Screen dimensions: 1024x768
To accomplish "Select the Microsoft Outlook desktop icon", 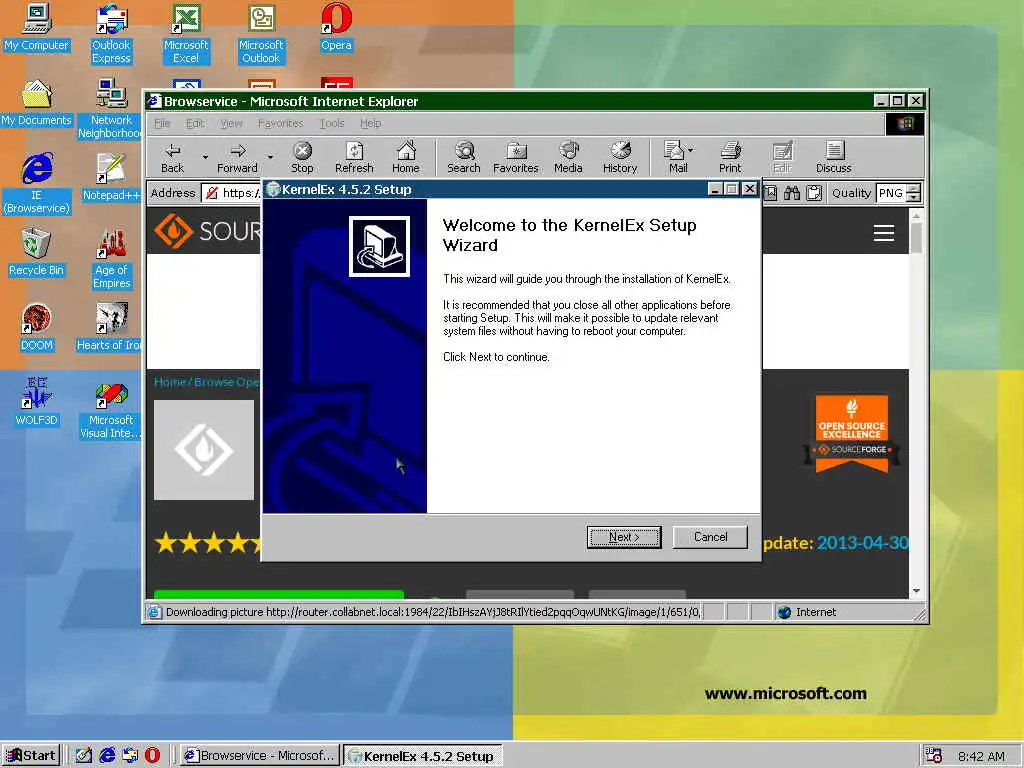I will coord(261,34).
